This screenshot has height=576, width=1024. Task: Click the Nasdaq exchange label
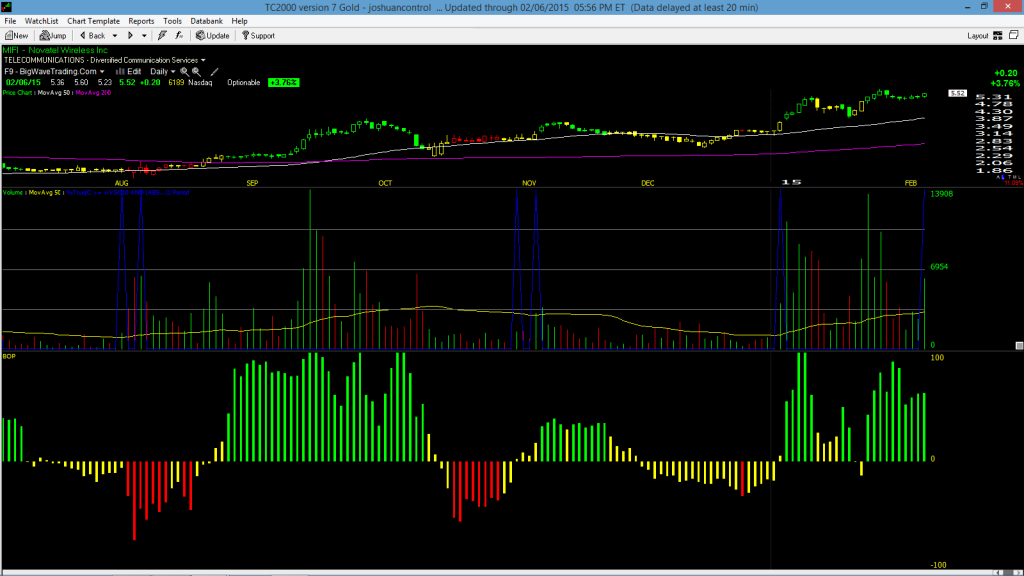200,83
